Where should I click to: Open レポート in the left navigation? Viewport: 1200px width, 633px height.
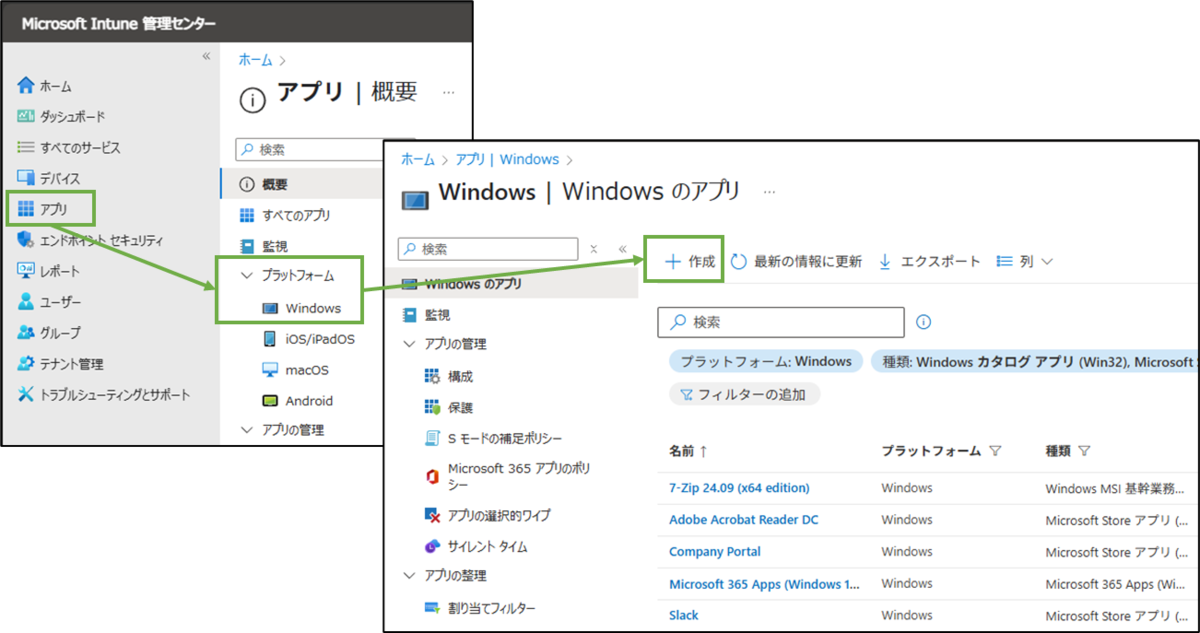tap(49, 271)
